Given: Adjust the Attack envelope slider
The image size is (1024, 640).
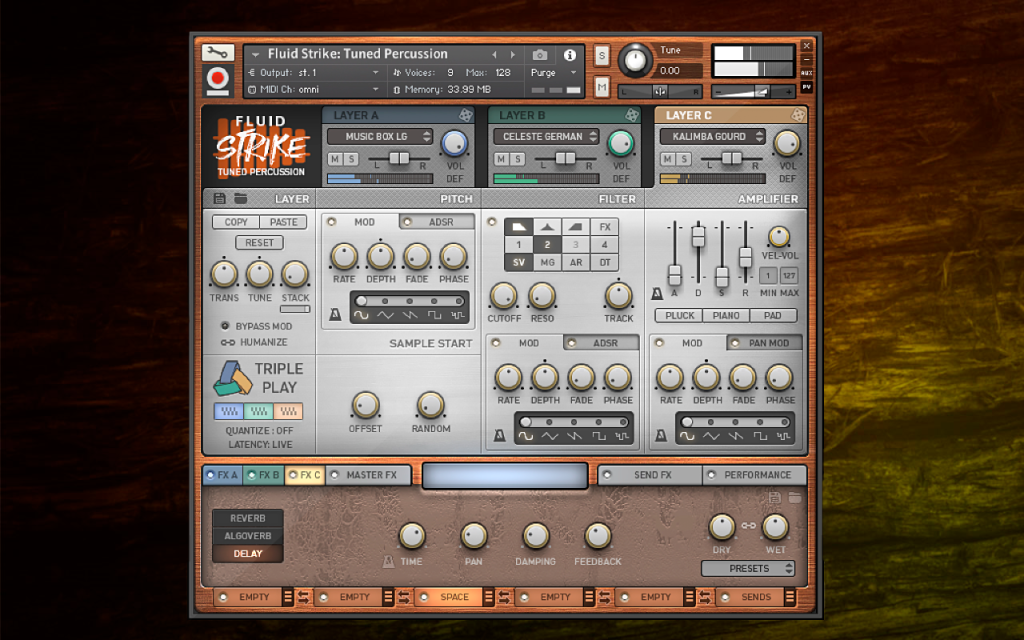Looking at the screenshot, I should 675,273.
